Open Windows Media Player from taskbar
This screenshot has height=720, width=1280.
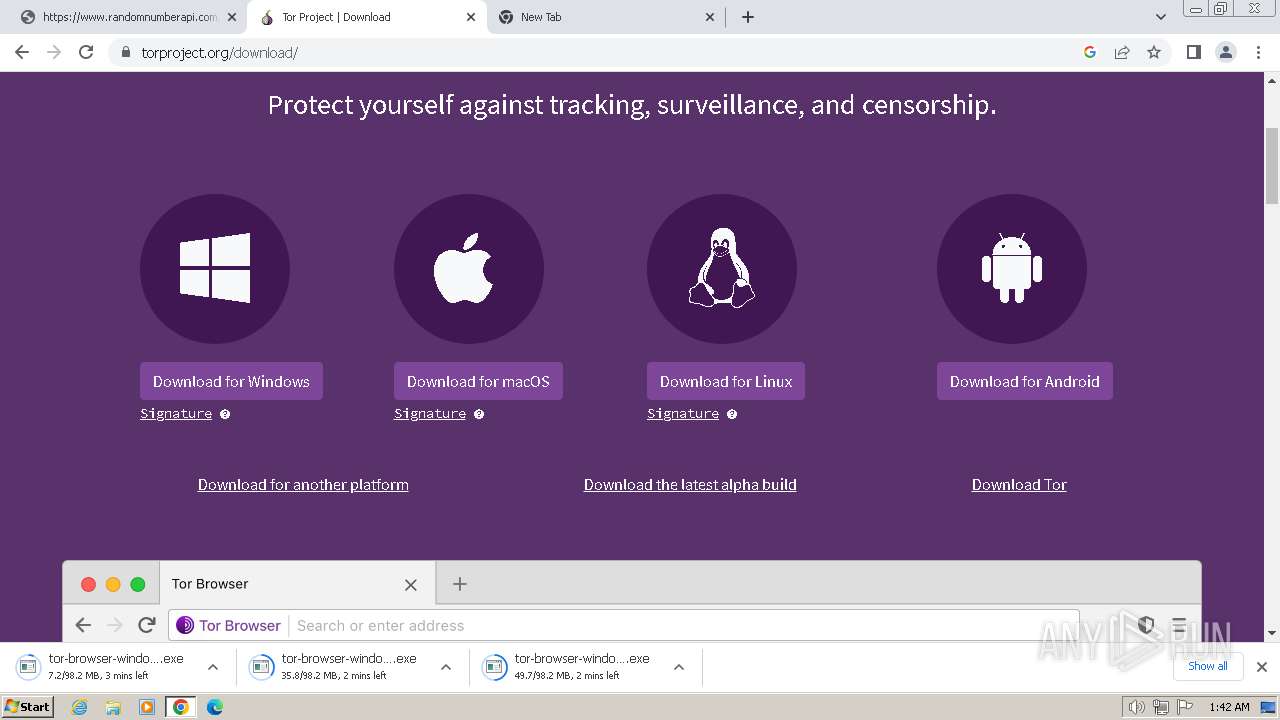click(147, 707)
